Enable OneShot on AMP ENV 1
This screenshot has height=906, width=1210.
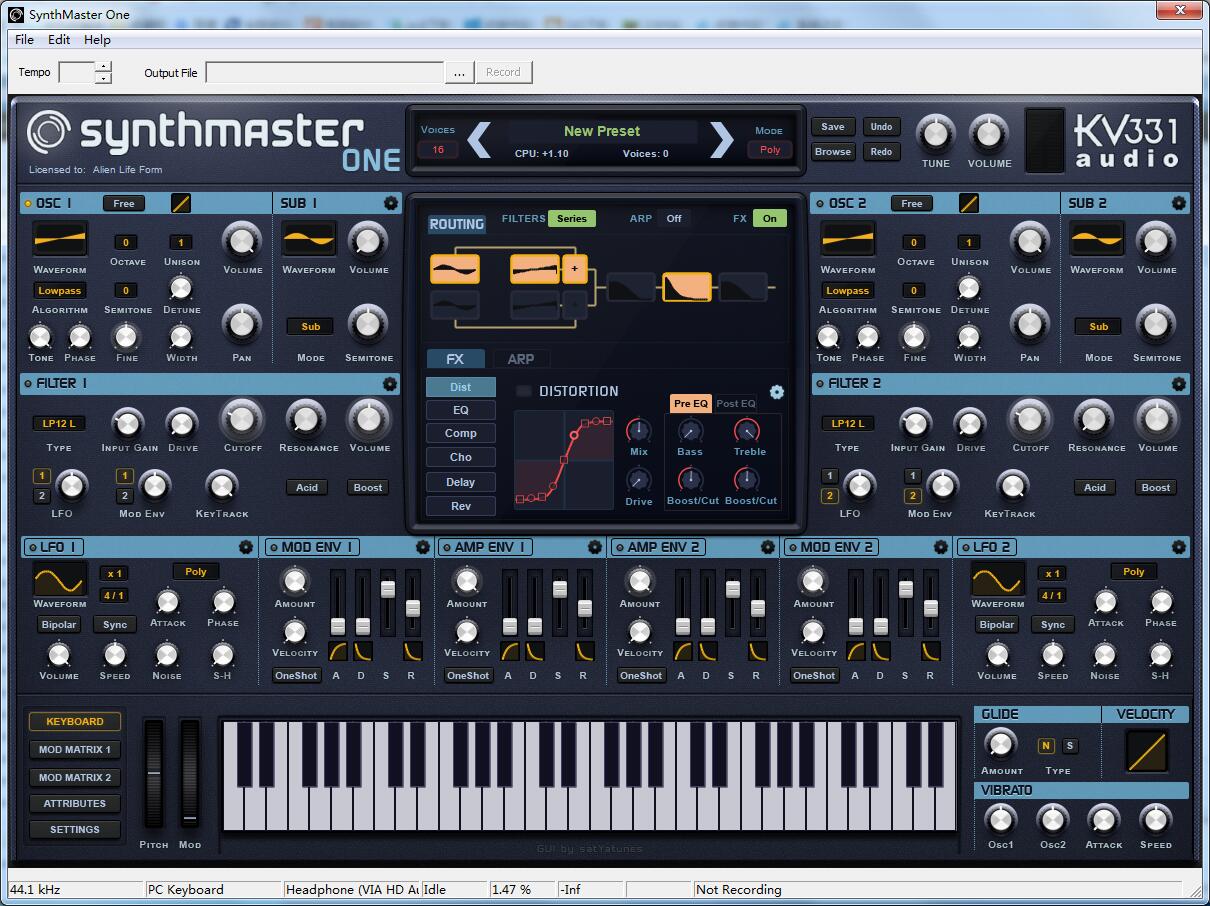467,675
